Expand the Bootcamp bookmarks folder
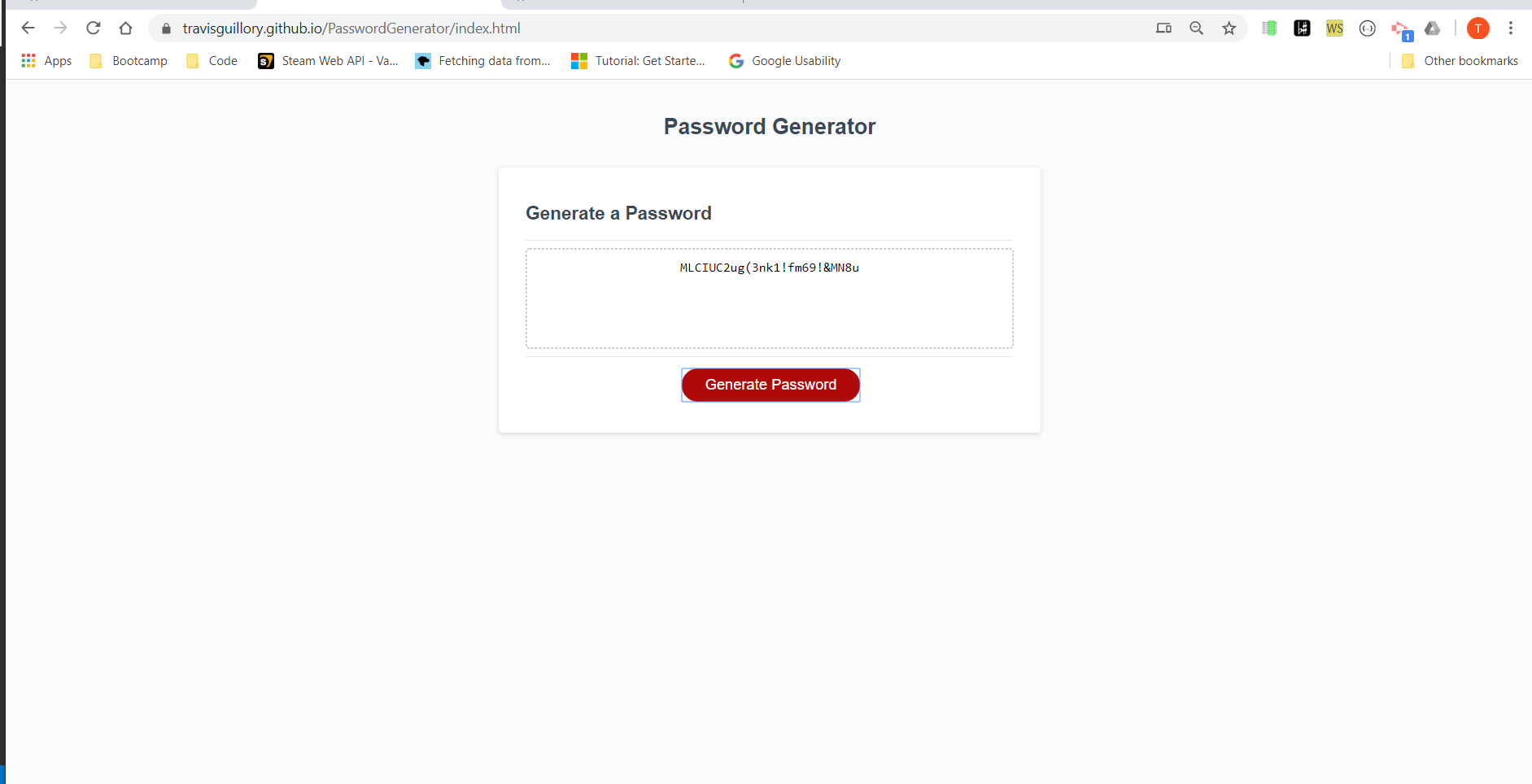The width and height of the screenshot is (1532, 784). pos(129,61)
